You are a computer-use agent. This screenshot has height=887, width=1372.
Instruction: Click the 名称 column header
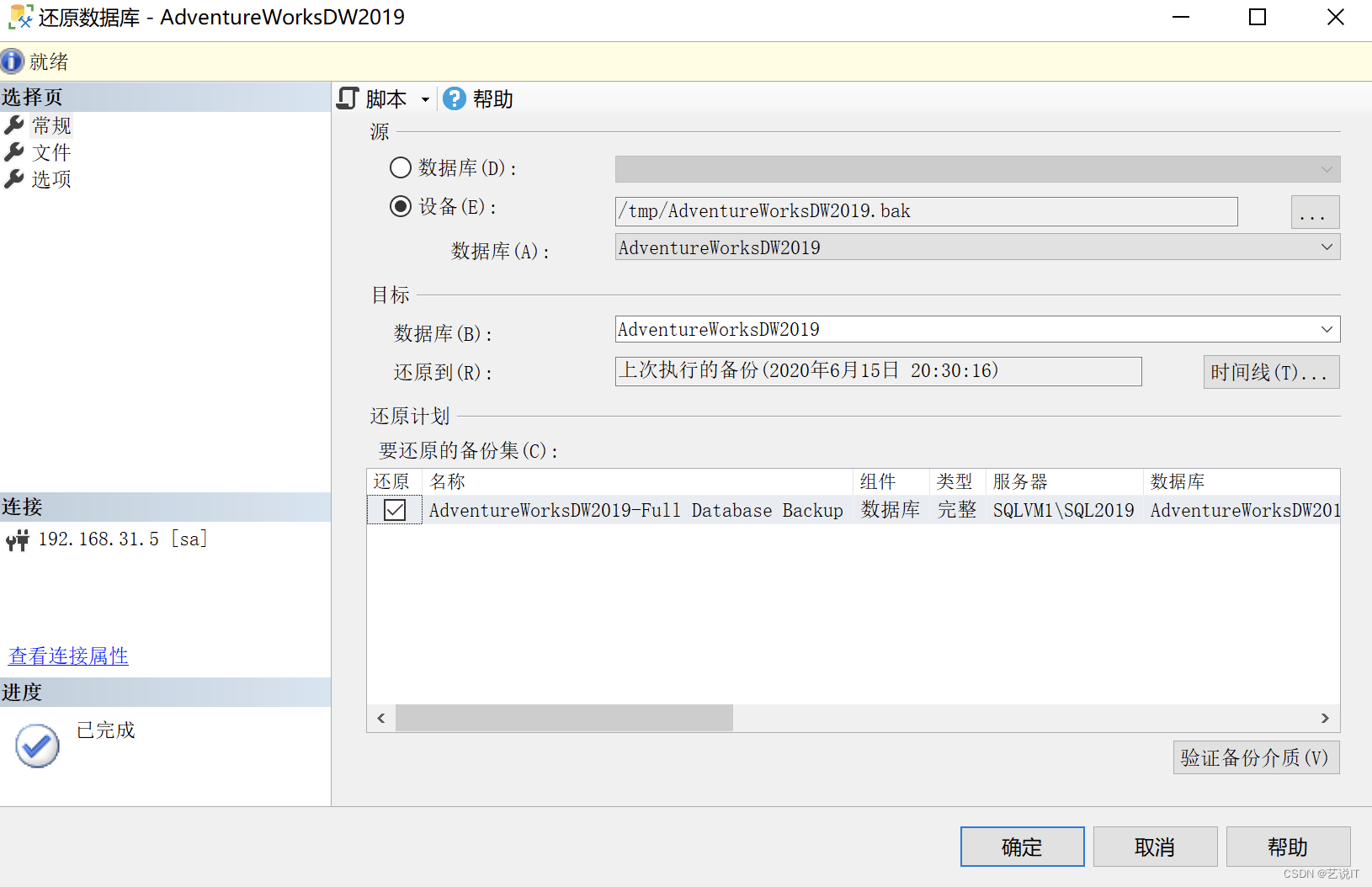coord(637,481)
